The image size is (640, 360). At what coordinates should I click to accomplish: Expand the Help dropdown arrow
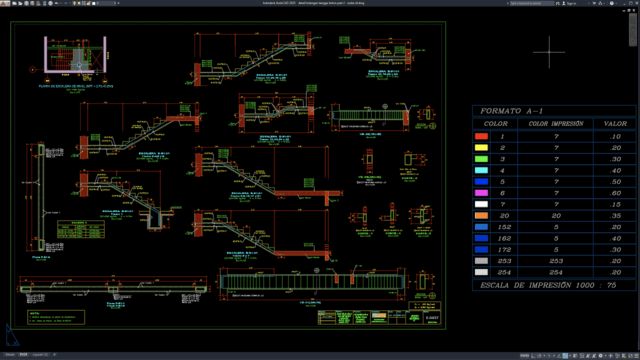point(616,3)
